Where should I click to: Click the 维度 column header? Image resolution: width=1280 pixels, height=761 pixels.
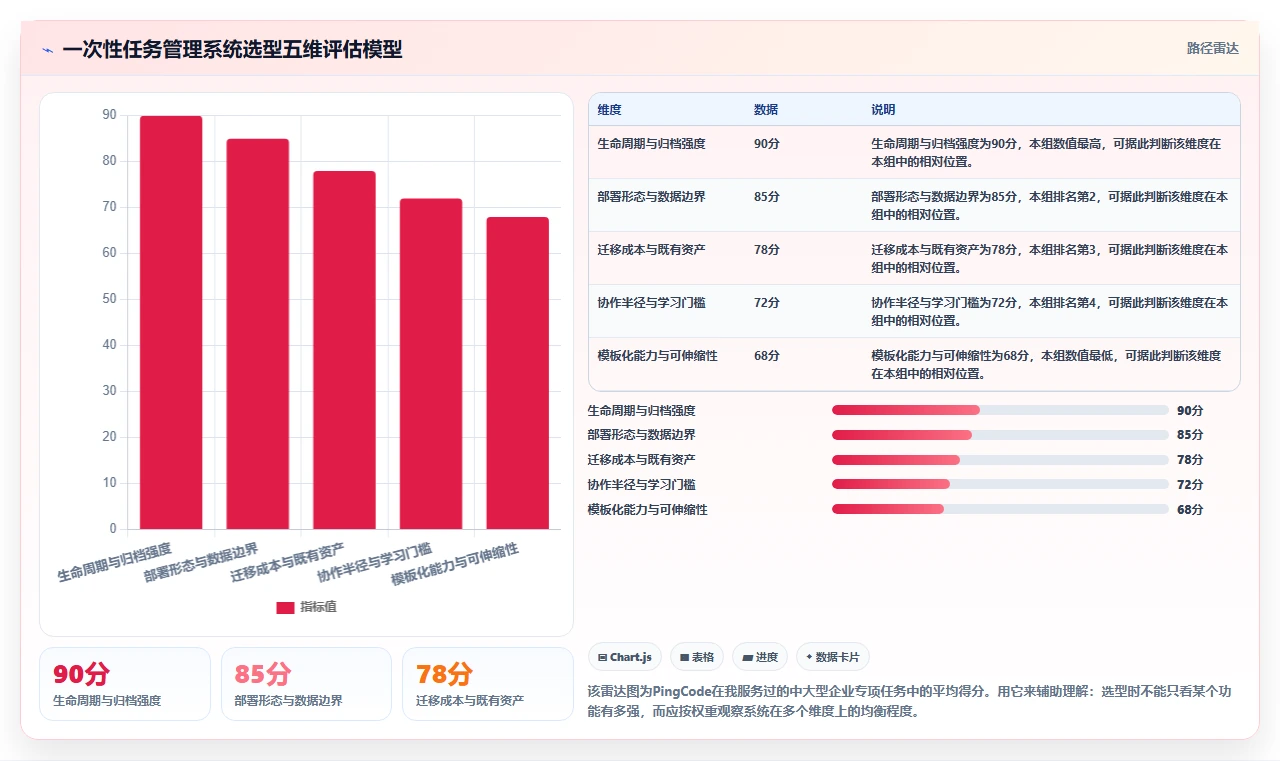click(667, 109)
